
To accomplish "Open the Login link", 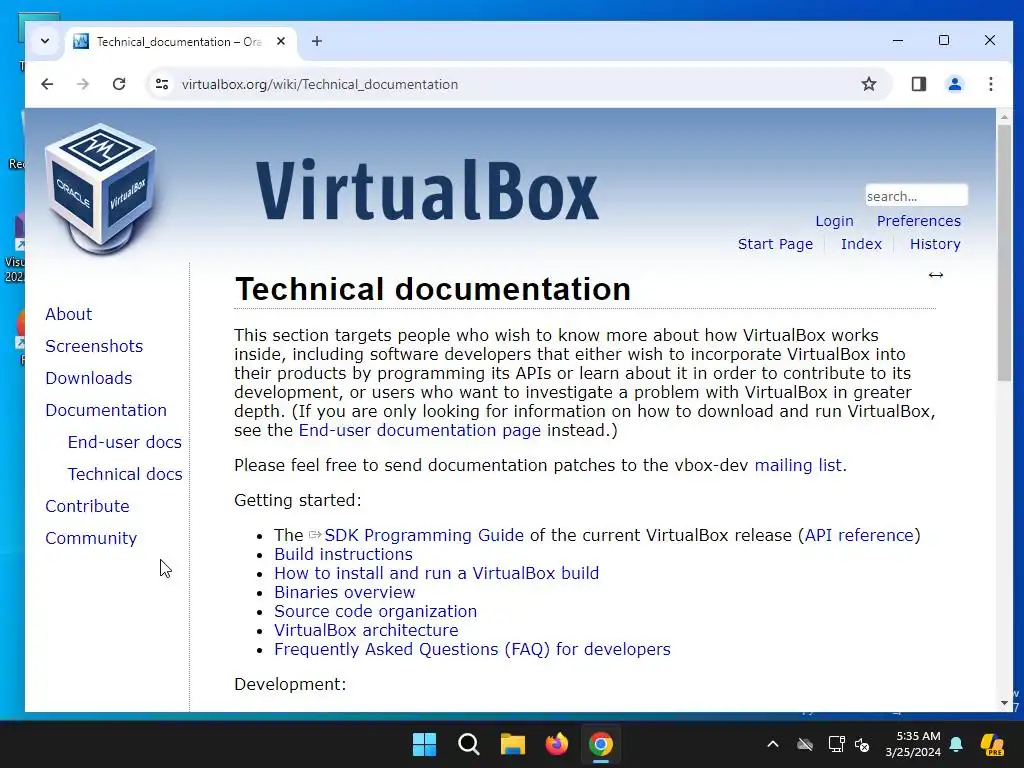I will 834,221.
